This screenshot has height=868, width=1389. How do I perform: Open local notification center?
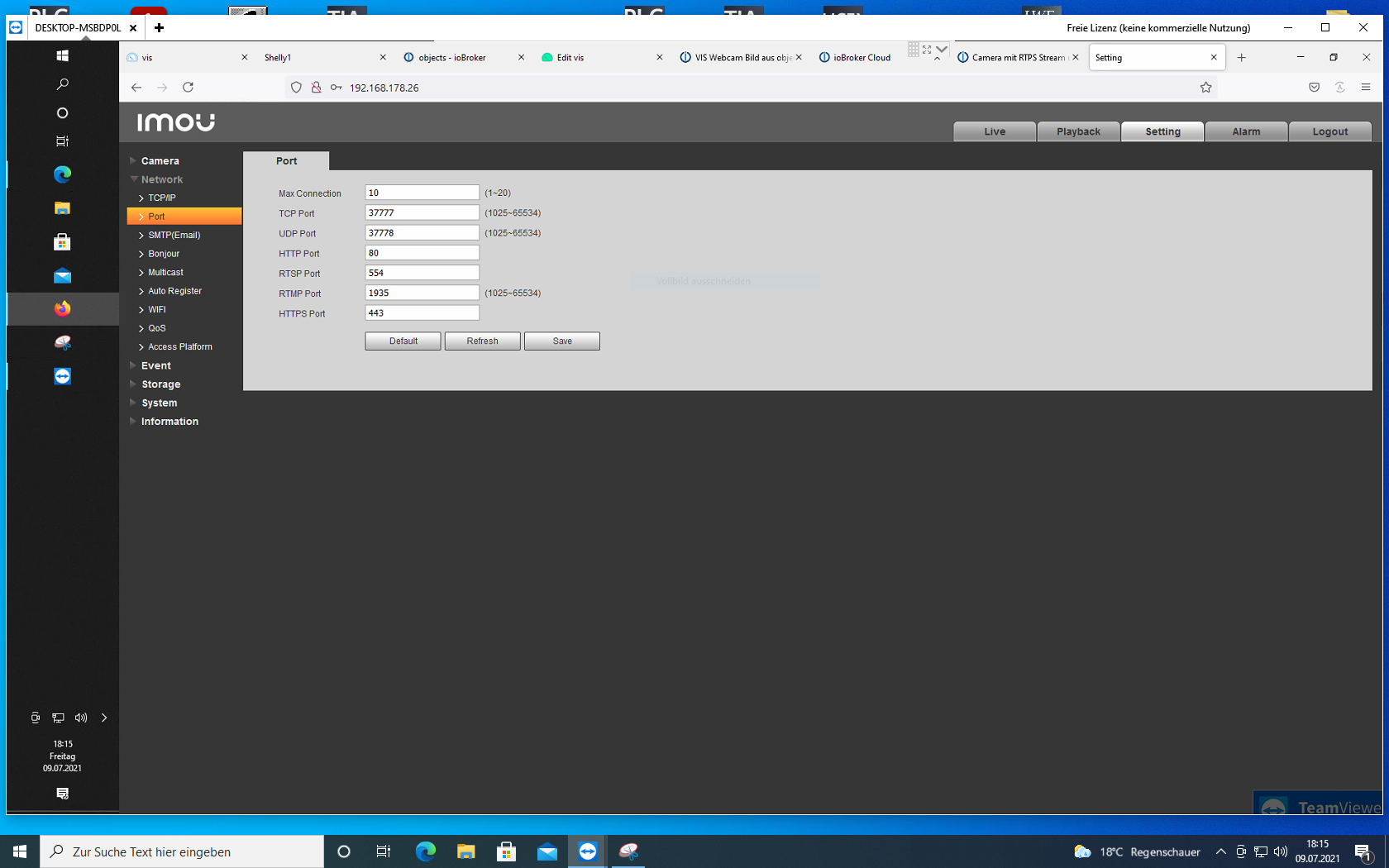pos(1363,851)
